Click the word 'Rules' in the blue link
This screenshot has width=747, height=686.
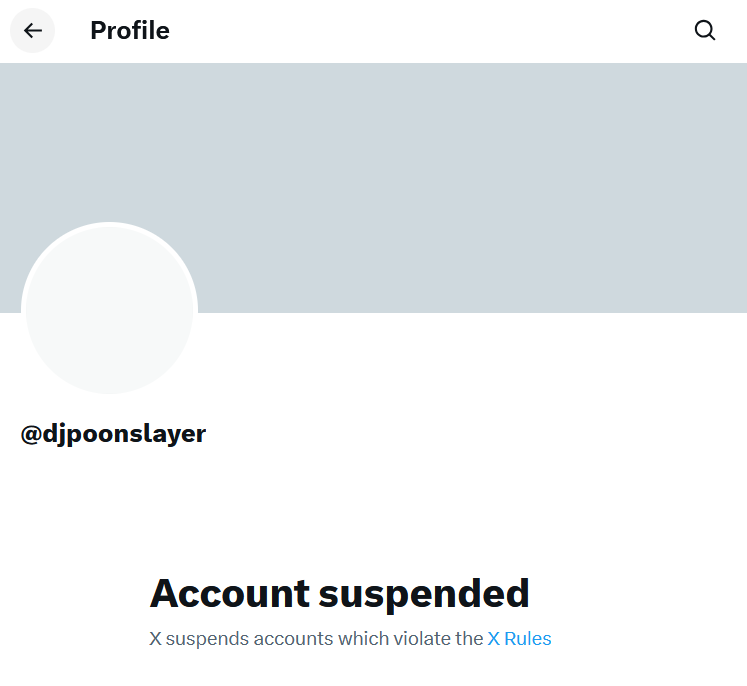point(528,638)
